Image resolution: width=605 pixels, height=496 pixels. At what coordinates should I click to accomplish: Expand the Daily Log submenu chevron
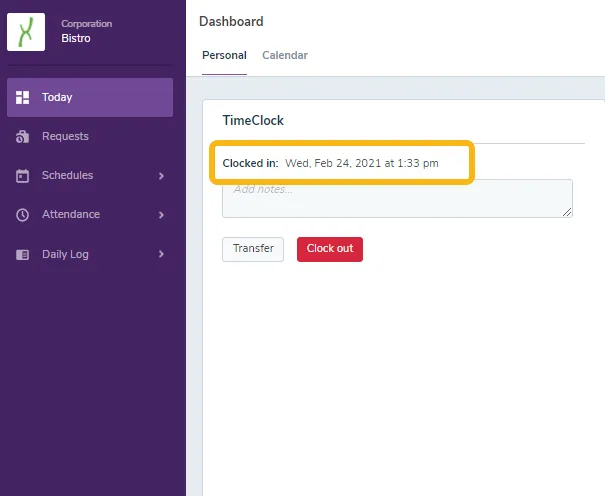pos(161,254)
